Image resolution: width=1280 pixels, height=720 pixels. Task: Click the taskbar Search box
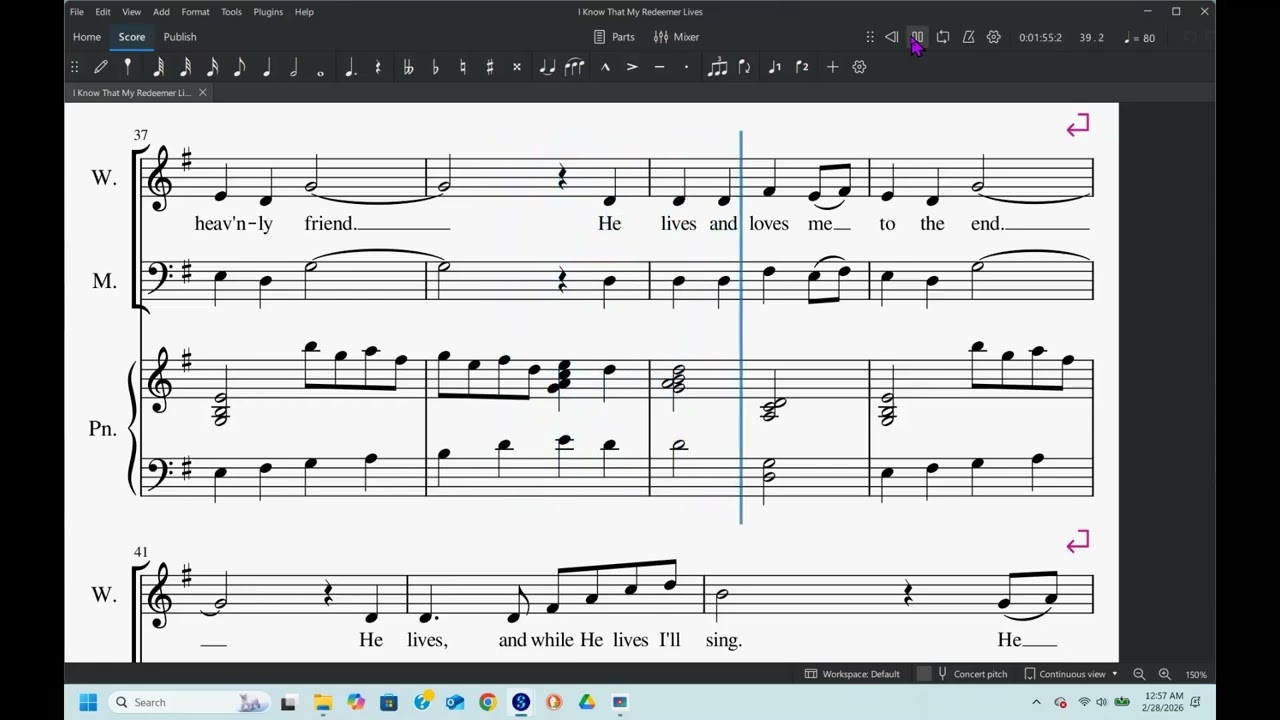pyautogui.click(x=188, y=702)
